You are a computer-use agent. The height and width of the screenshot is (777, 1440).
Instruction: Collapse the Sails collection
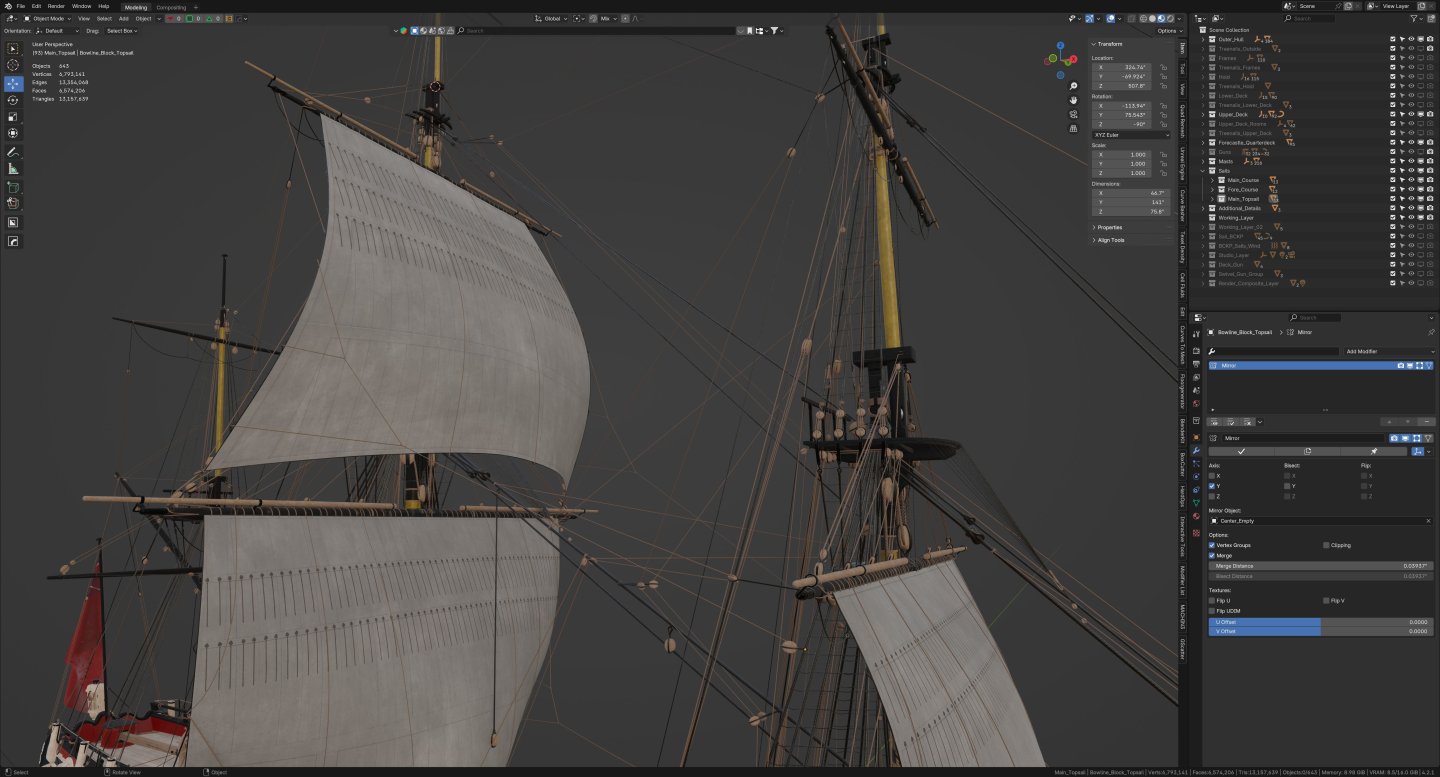pyautogui.click(x=1203, y=171)
